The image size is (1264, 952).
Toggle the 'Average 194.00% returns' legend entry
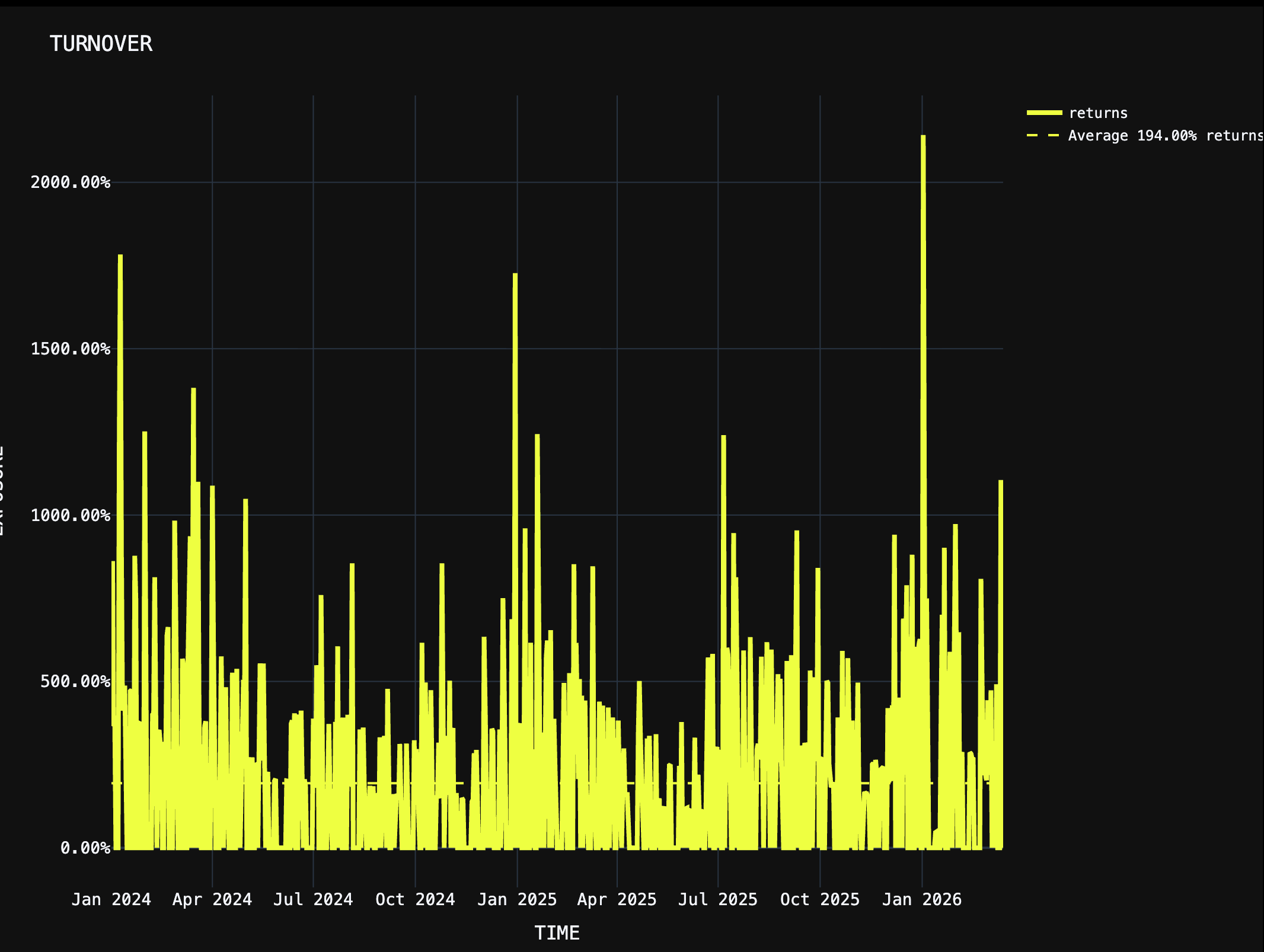tap(1164, 136)
